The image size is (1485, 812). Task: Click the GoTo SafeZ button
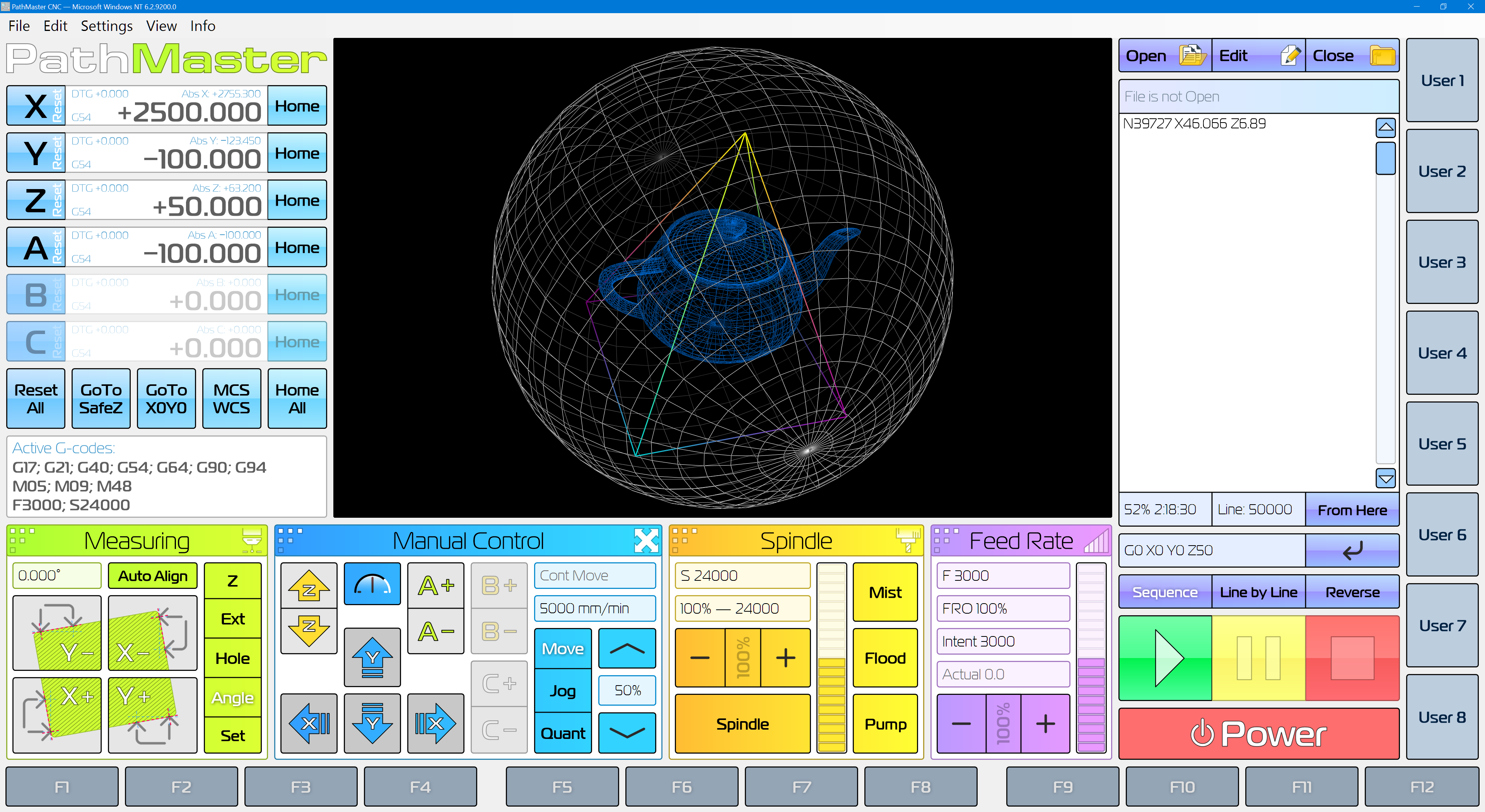[101, 398]
